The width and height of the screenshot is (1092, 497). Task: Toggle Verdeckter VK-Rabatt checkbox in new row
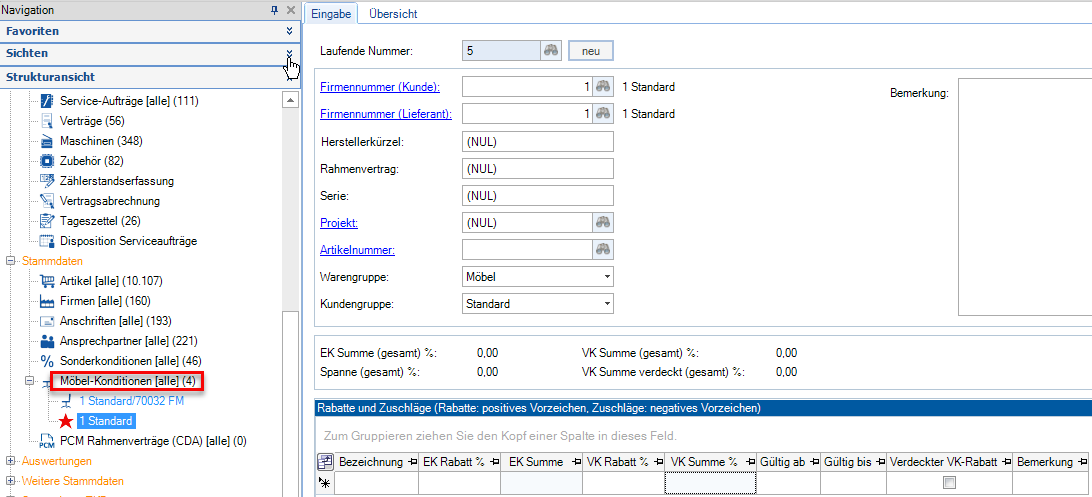point(949,483)
